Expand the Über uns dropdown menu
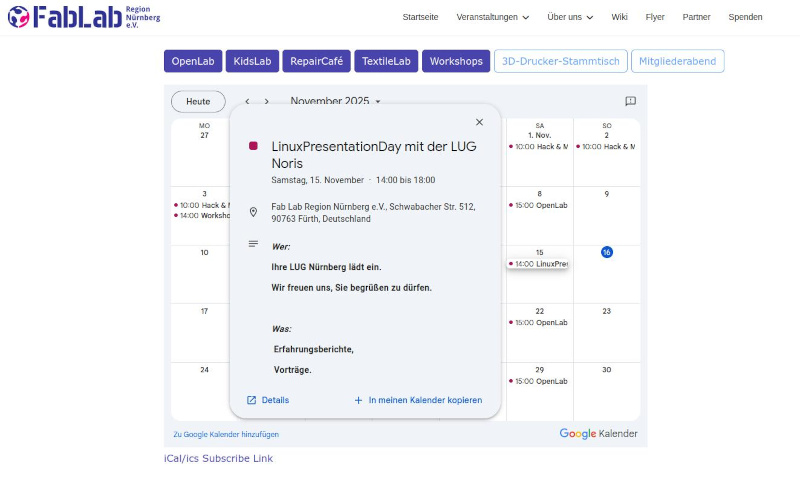 coord(570,17)
